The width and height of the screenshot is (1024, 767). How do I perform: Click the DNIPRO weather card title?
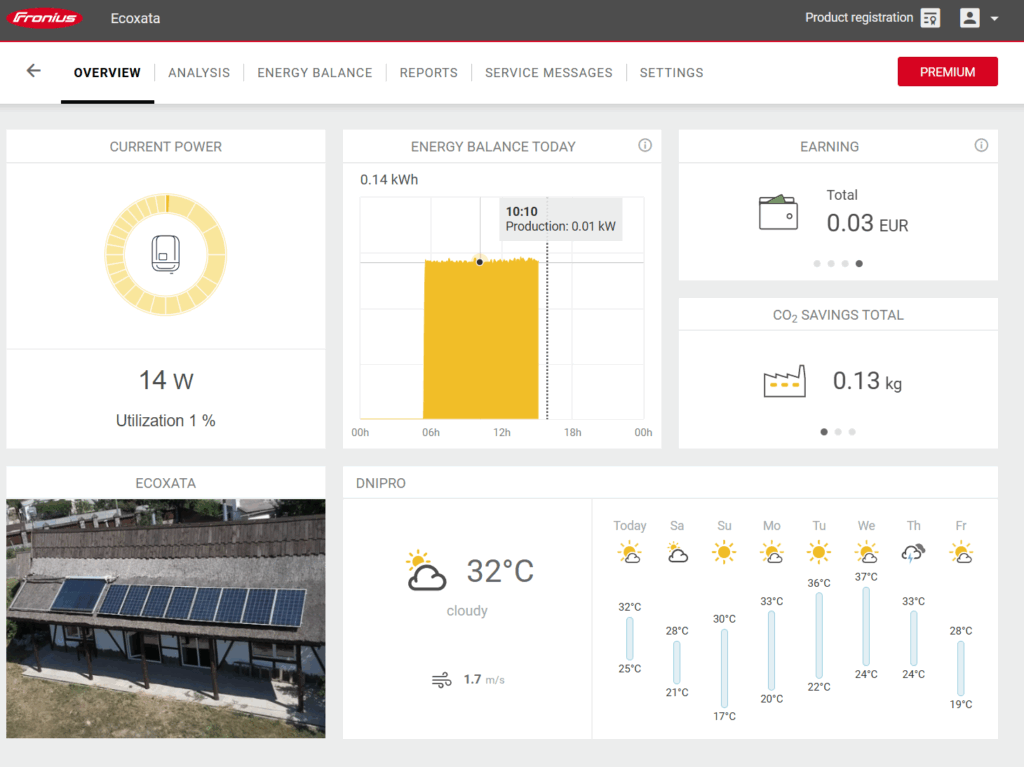(381, 483)
